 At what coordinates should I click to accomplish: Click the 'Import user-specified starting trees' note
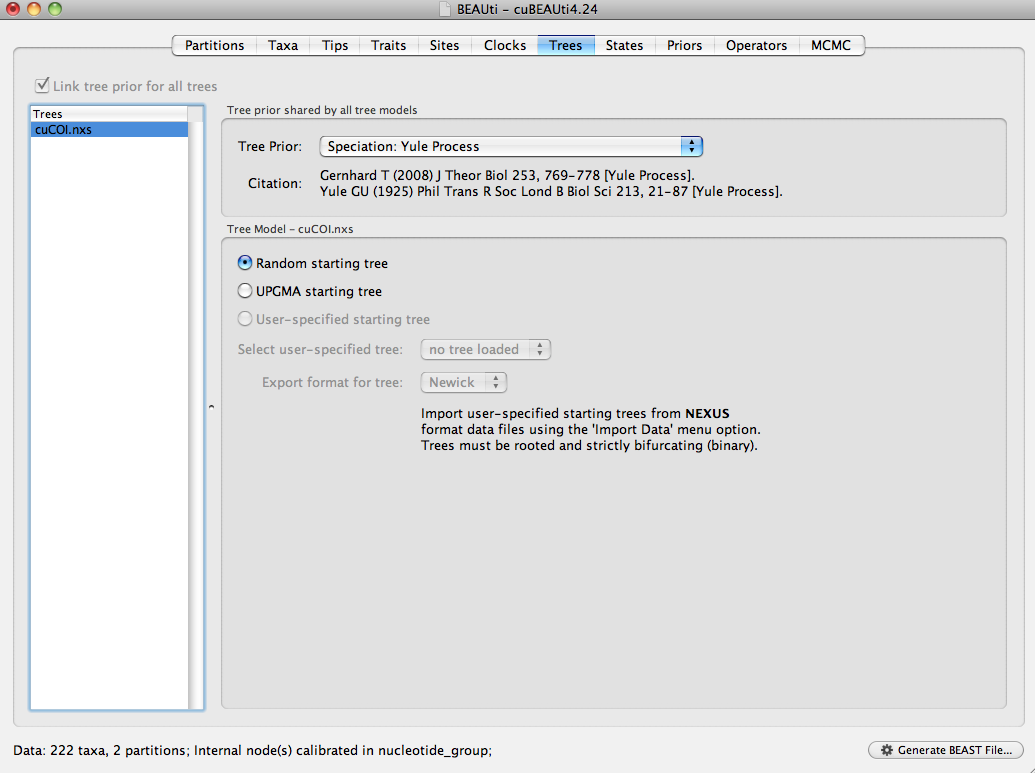(x=591, y=430)
